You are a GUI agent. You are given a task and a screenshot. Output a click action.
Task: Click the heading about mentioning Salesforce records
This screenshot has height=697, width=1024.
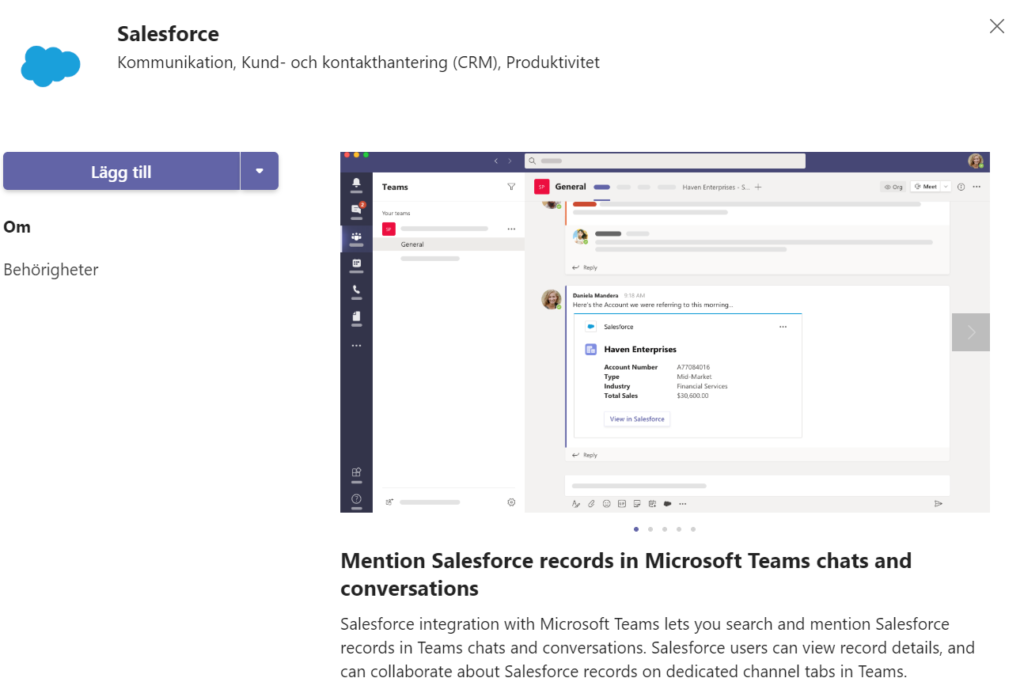point(626,574)
